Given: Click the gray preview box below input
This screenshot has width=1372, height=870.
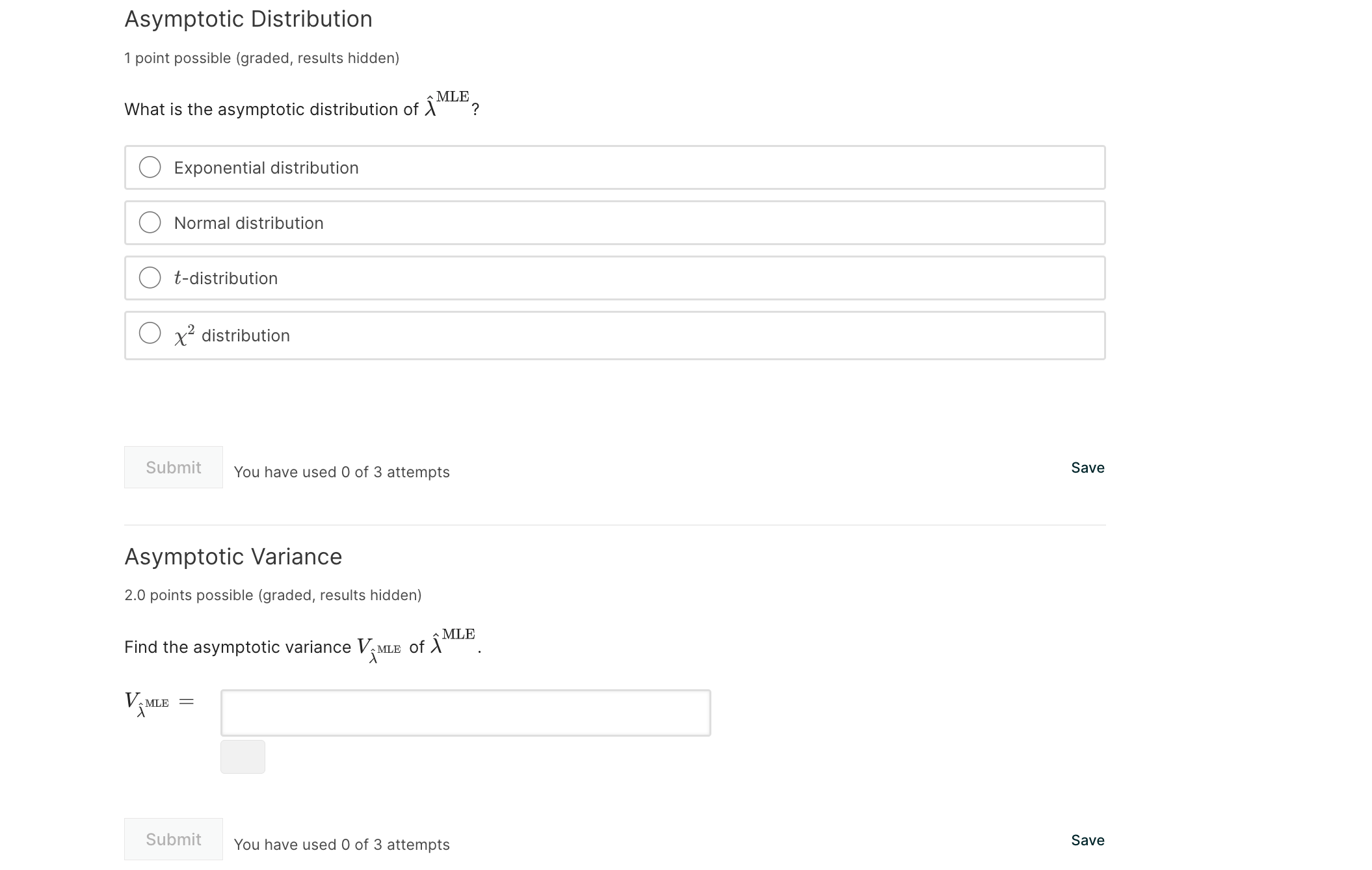Looking at the screenshot, I should (x=243, y=757).
